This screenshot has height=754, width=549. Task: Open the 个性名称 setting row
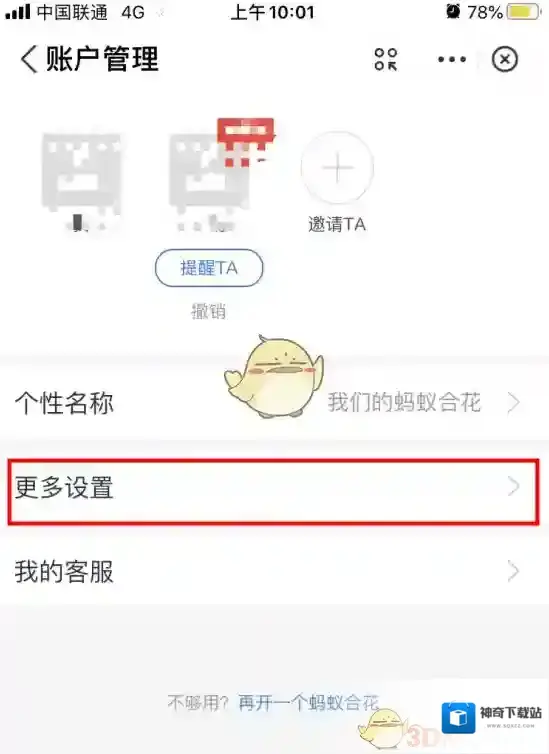coord(274,402)
